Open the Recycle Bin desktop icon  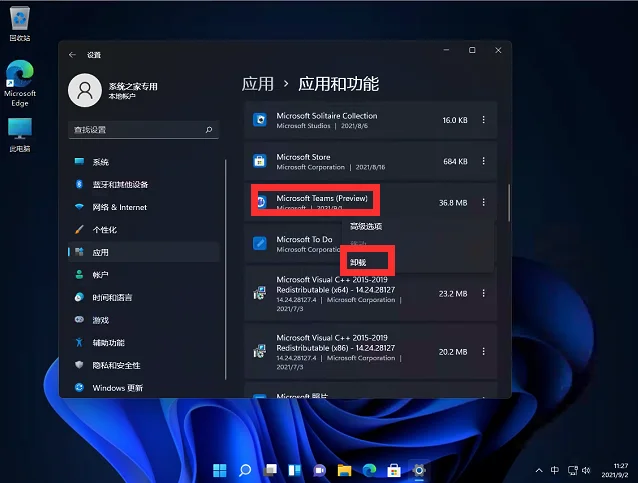[20, 24]
